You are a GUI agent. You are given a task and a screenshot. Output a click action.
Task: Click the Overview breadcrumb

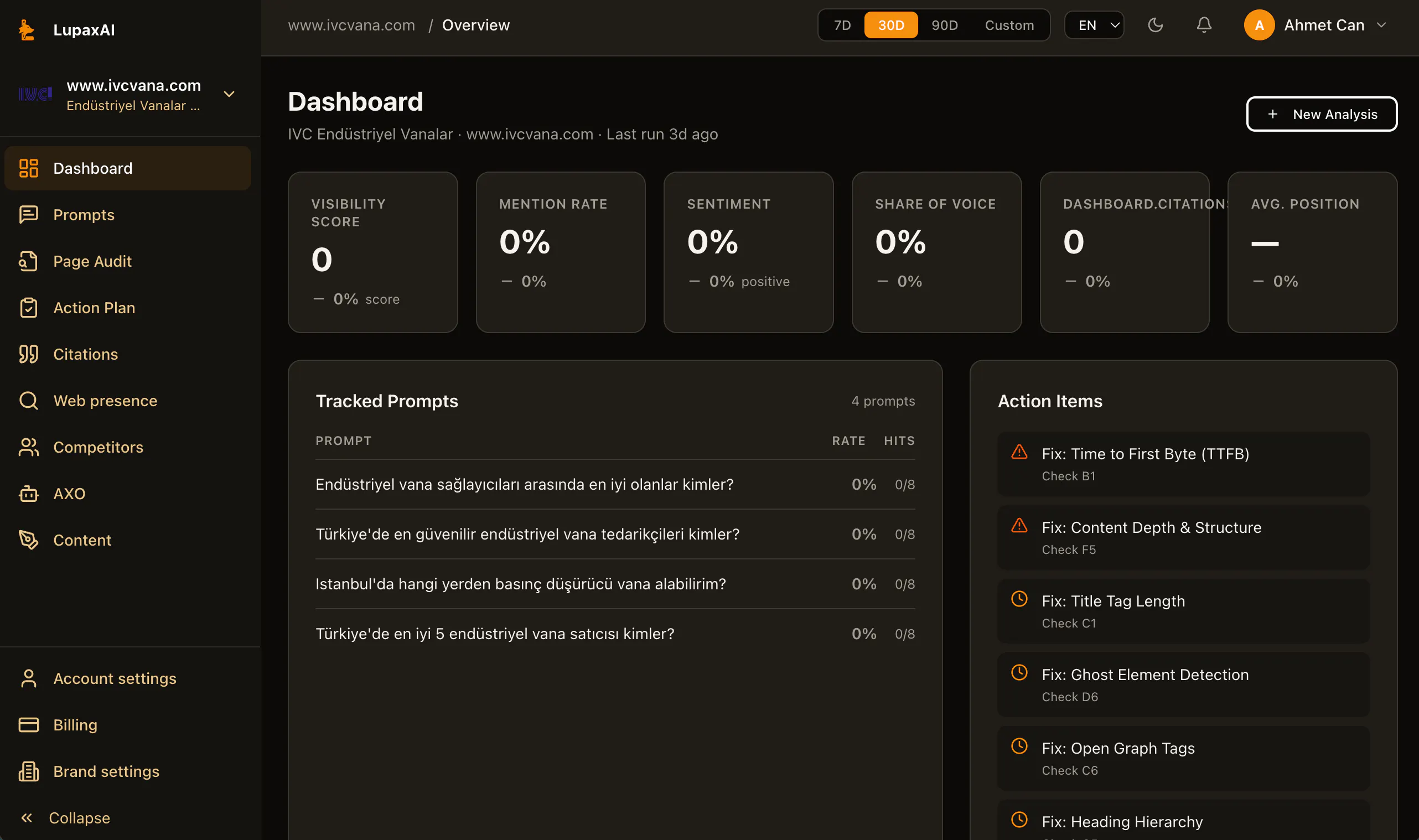pyautogui.click(x=475, y=25)
